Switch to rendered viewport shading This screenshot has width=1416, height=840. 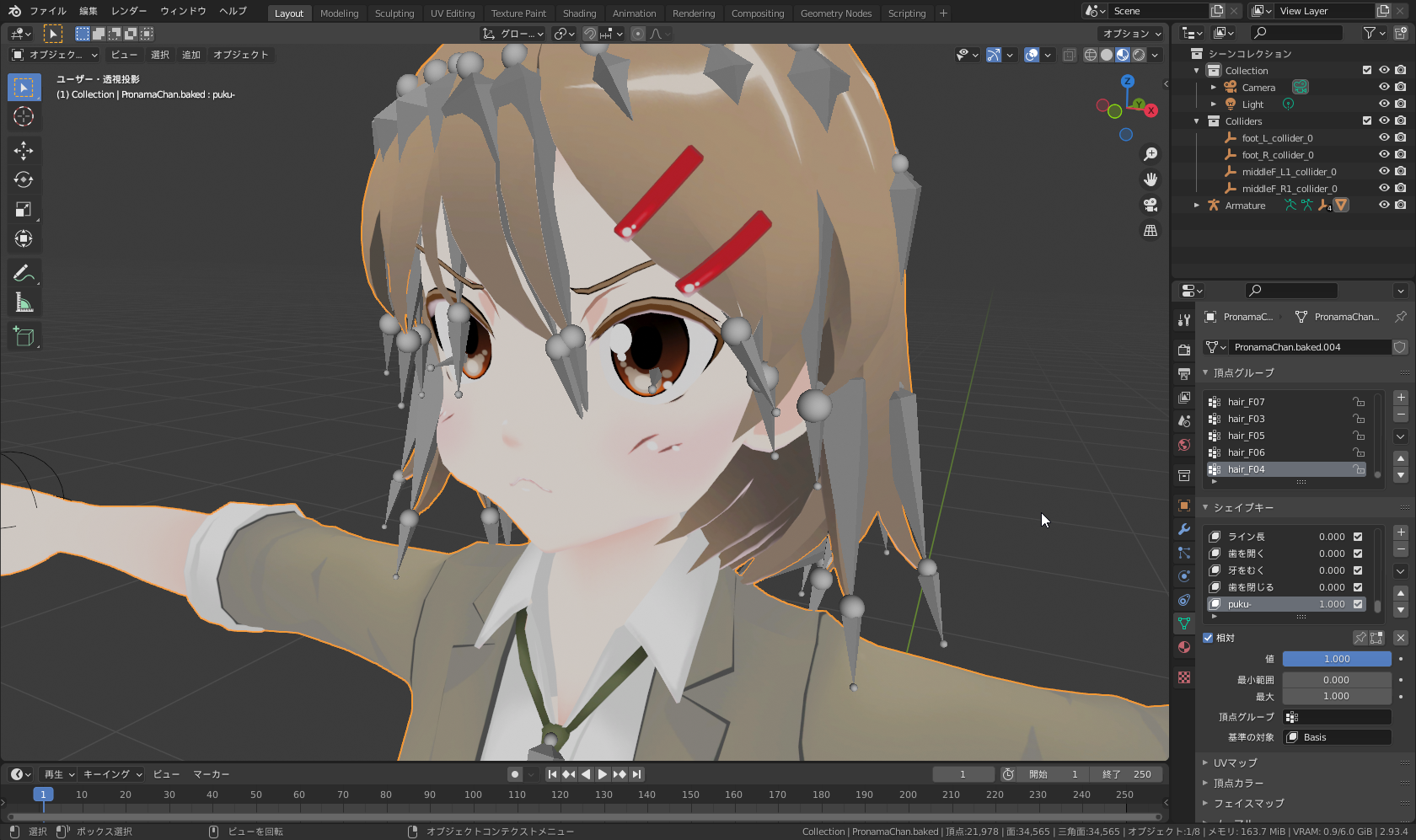pos(1139,55)
